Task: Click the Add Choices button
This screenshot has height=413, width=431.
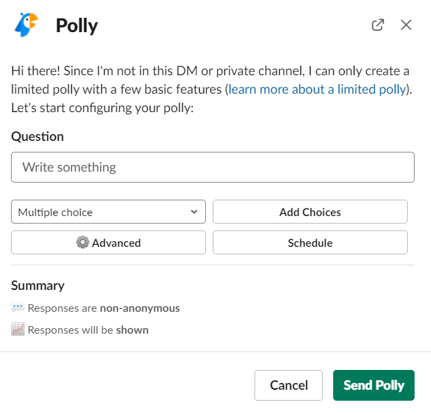Action: click(x=310, y=212)
